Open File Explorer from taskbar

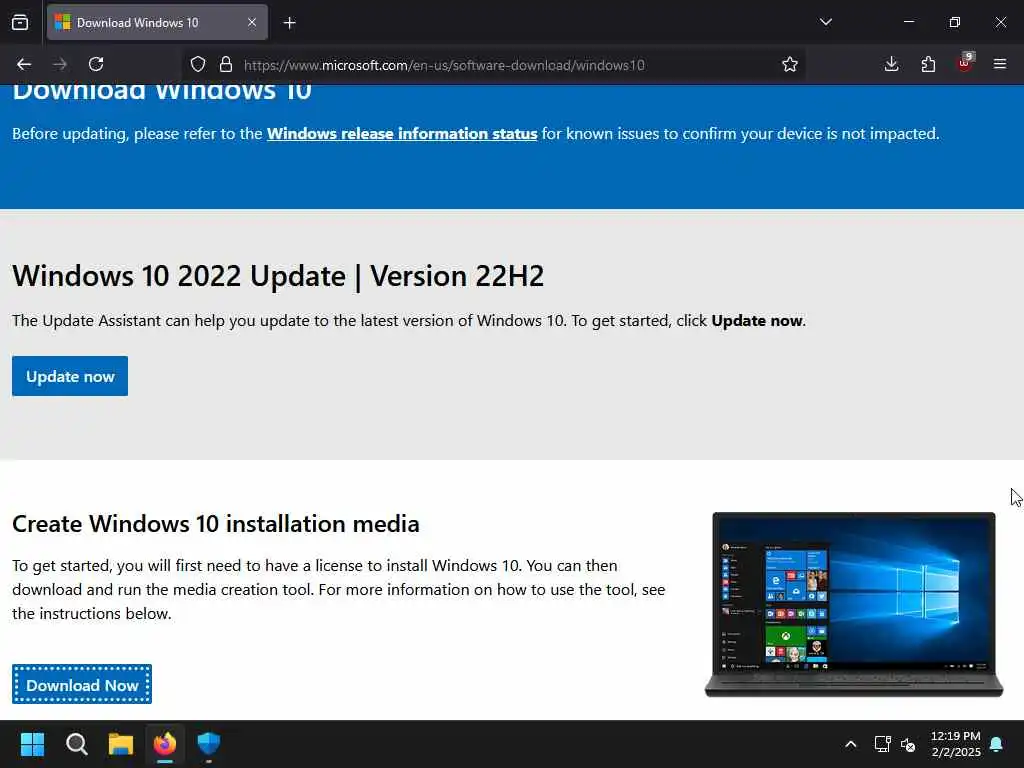pyautogui.click(x=121, y=743)
